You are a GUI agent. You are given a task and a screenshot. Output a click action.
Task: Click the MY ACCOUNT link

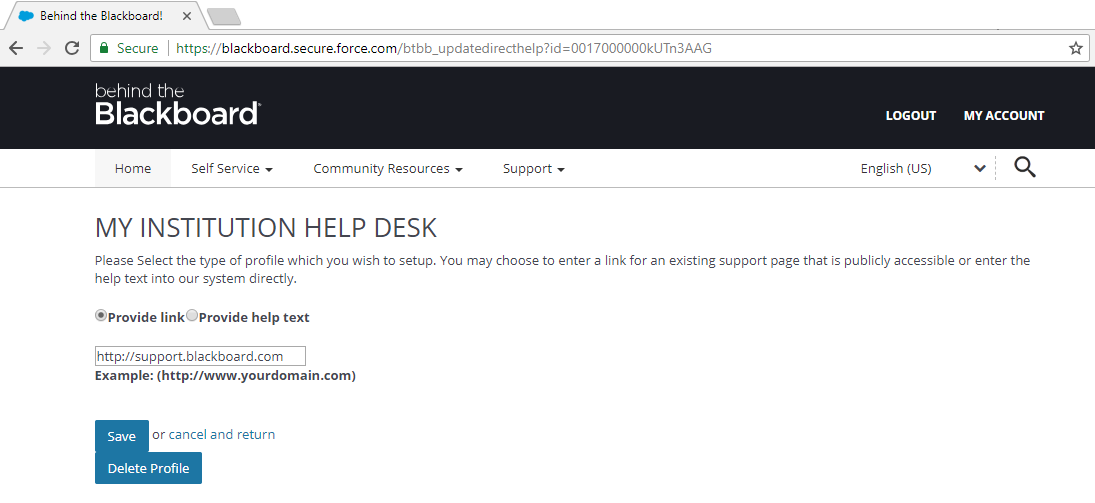pyautogui.click(x=1003, y=116)
